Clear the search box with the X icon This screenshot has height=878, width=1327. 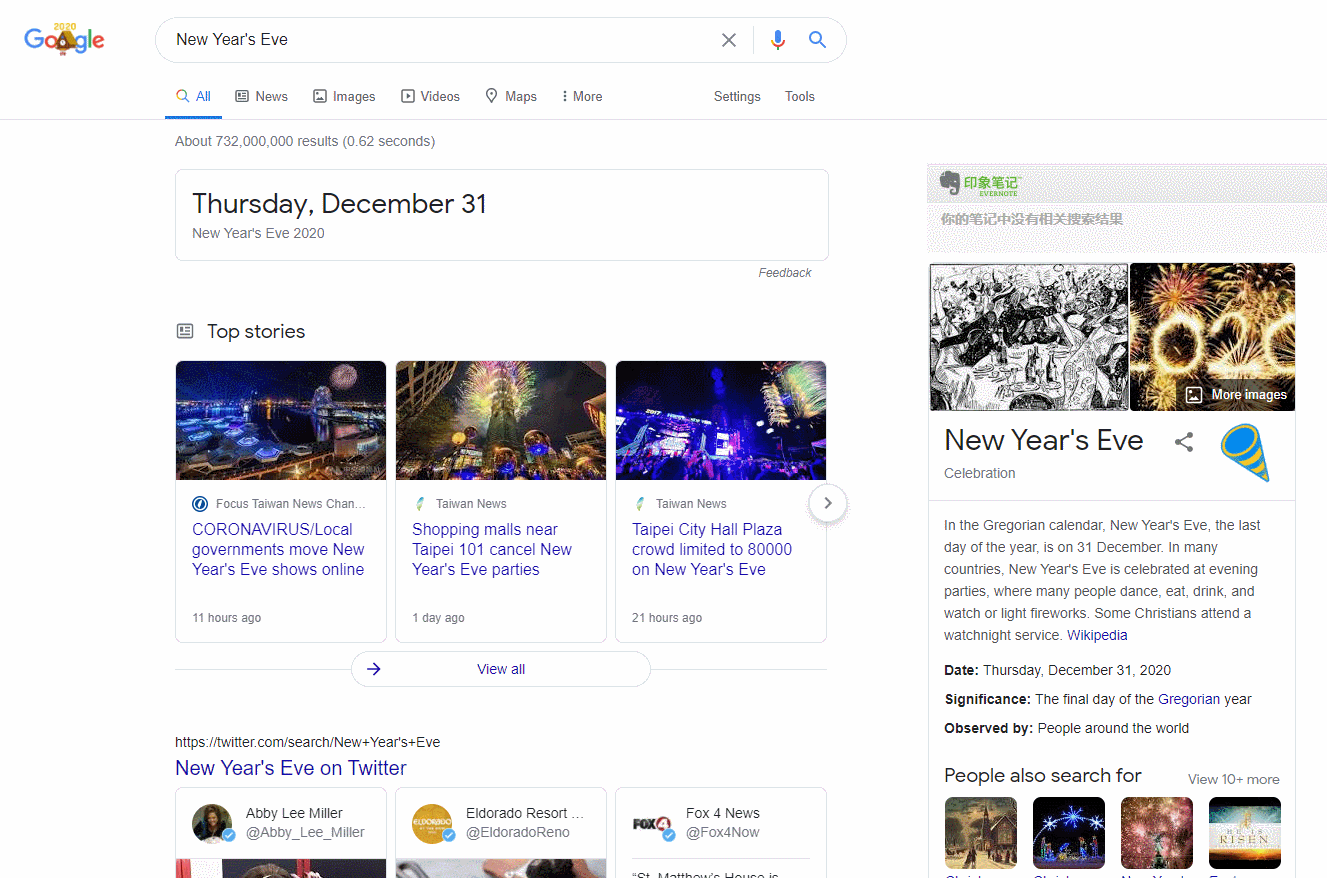click(x=729, y=40)
